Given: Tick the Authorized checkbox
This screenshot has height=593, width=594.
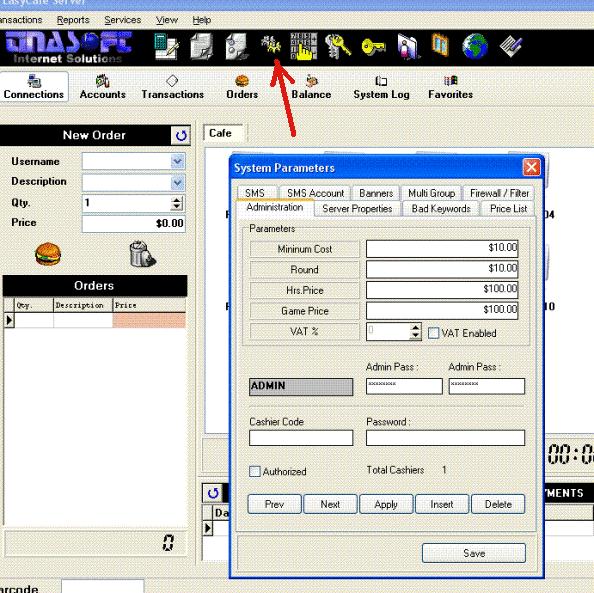Looking at the screenshot, I should (255, 471).
